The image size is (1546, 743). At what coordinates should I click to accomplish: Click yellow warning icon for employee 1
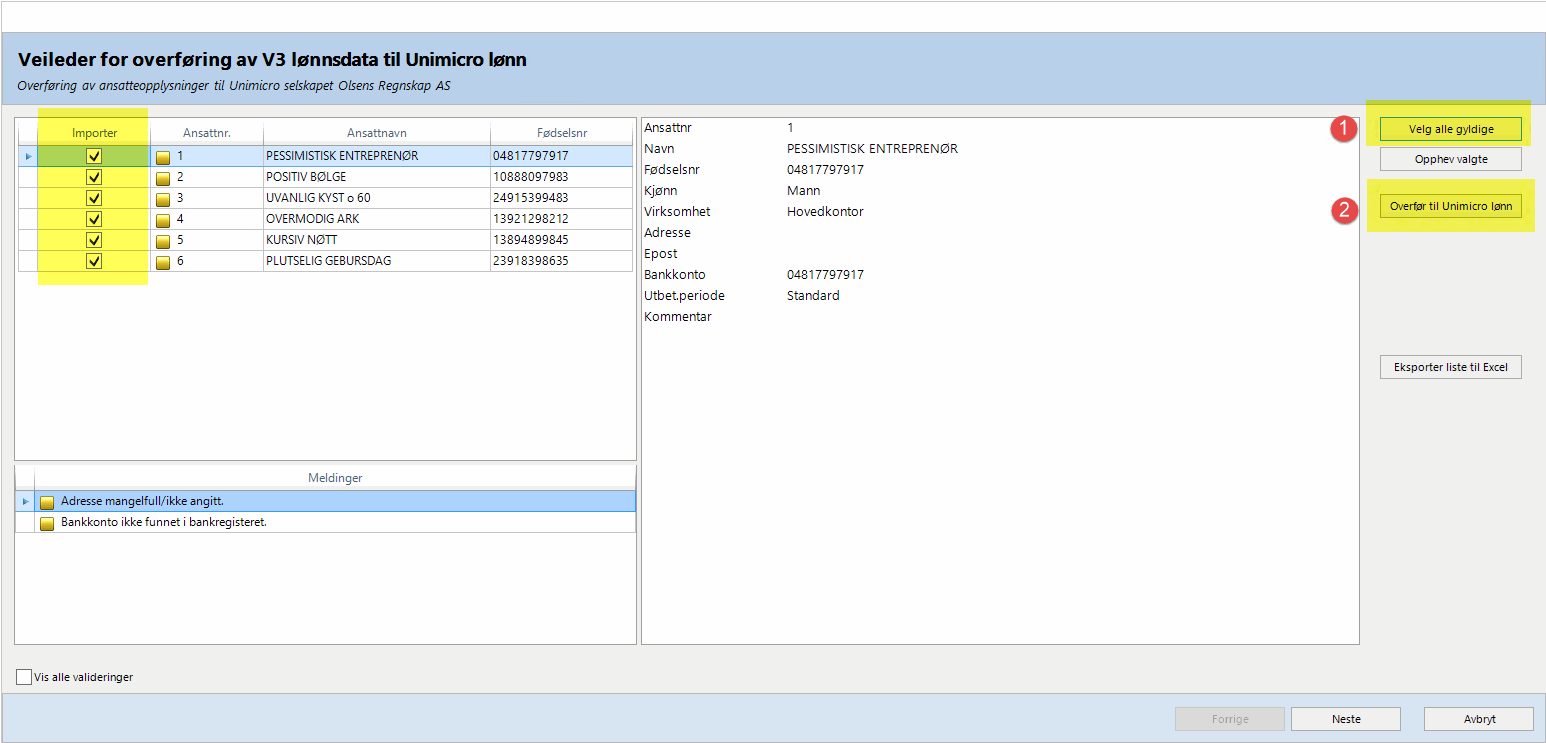coord(163,157)
